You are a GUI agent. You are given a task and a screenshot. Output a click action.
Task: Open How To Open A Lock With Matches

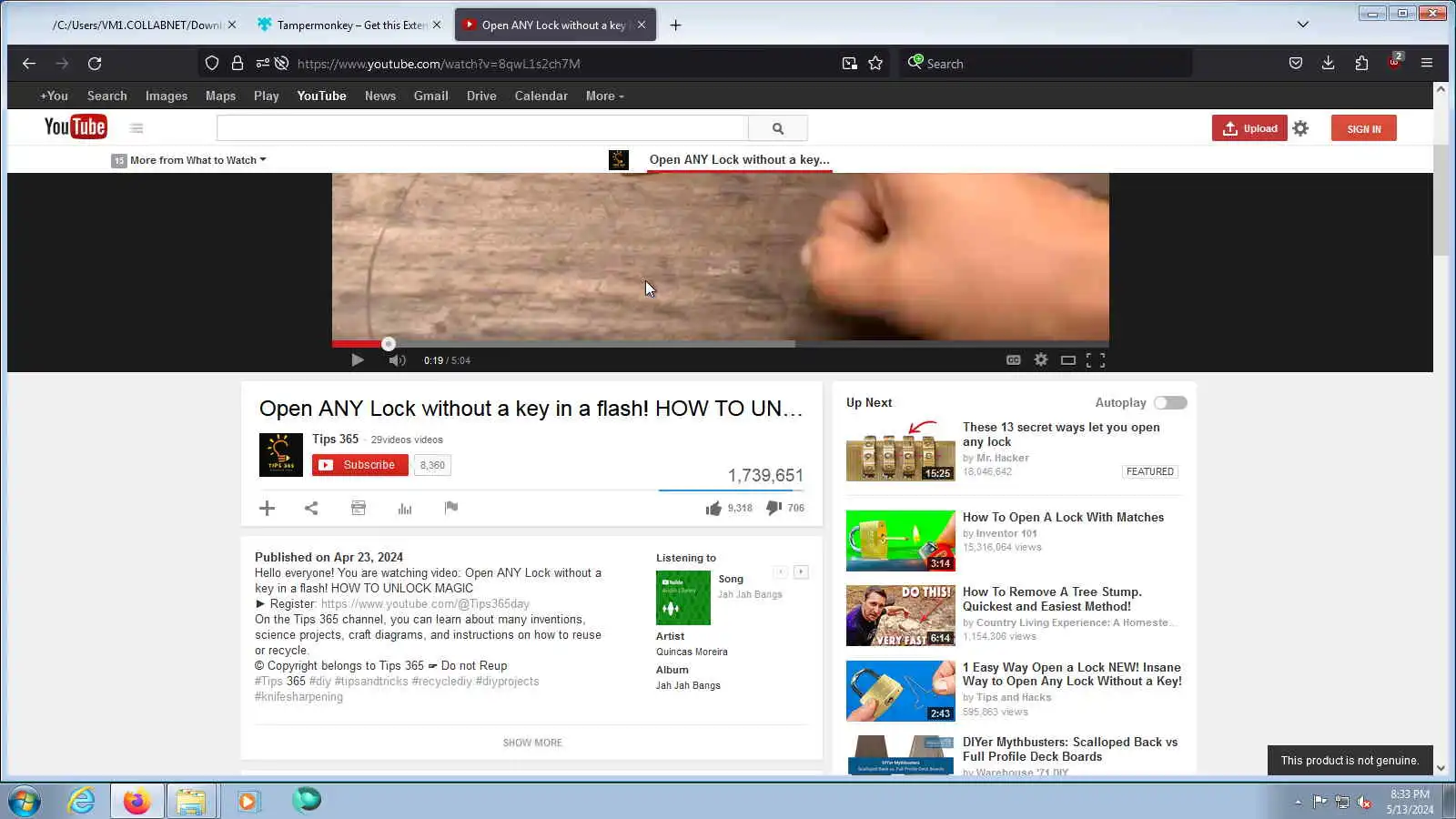tap(1063, 517)
